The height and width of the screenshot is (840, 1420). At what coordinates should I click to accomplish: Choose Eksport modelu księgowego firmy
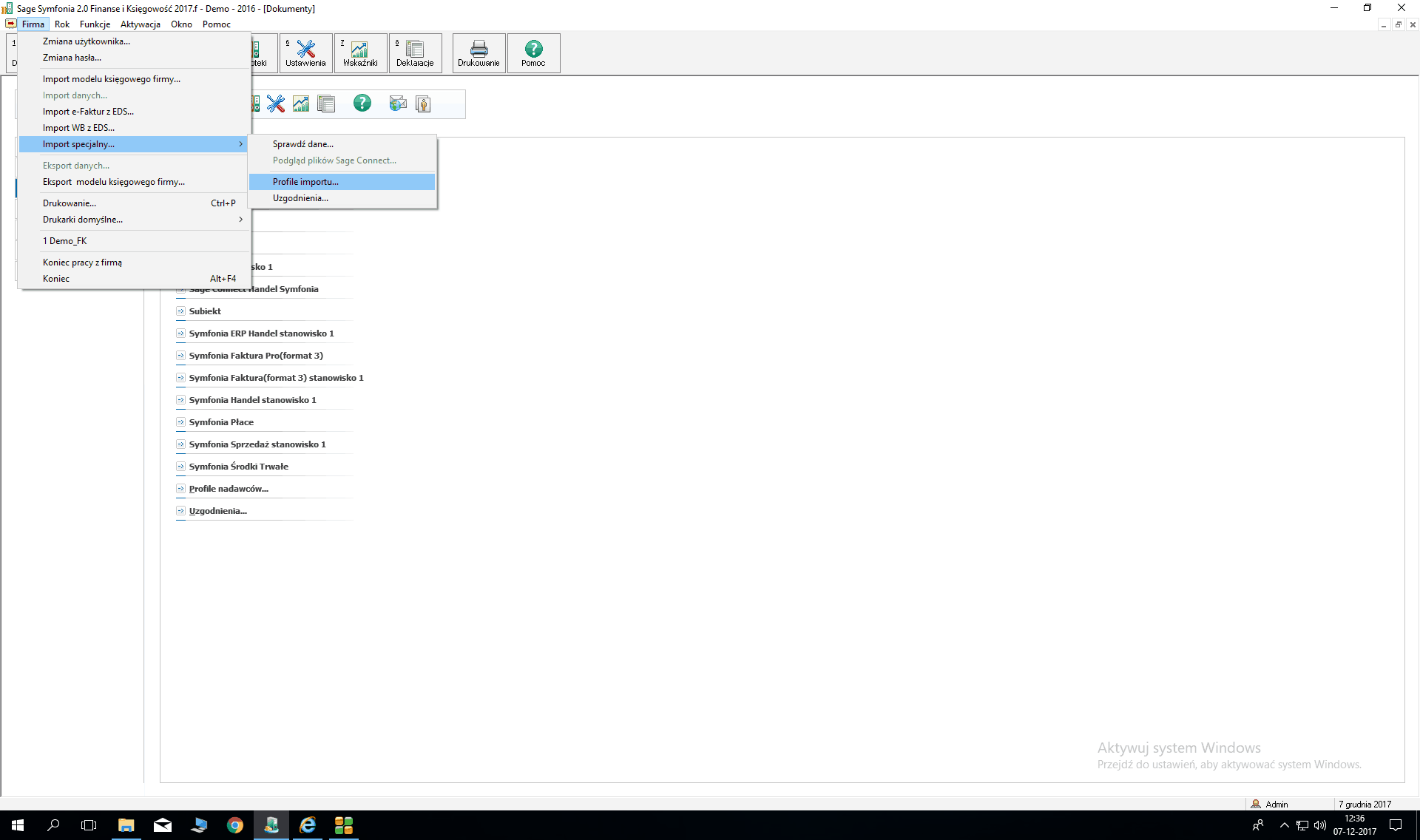coord(132,182)
